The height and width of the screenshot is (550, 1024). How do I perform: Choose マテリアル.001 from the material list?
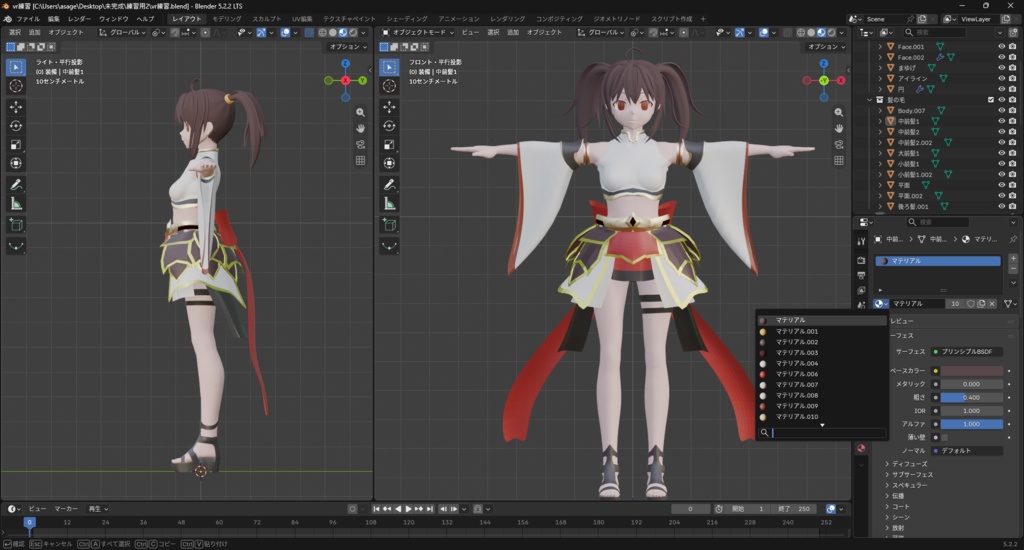[822, 331]
